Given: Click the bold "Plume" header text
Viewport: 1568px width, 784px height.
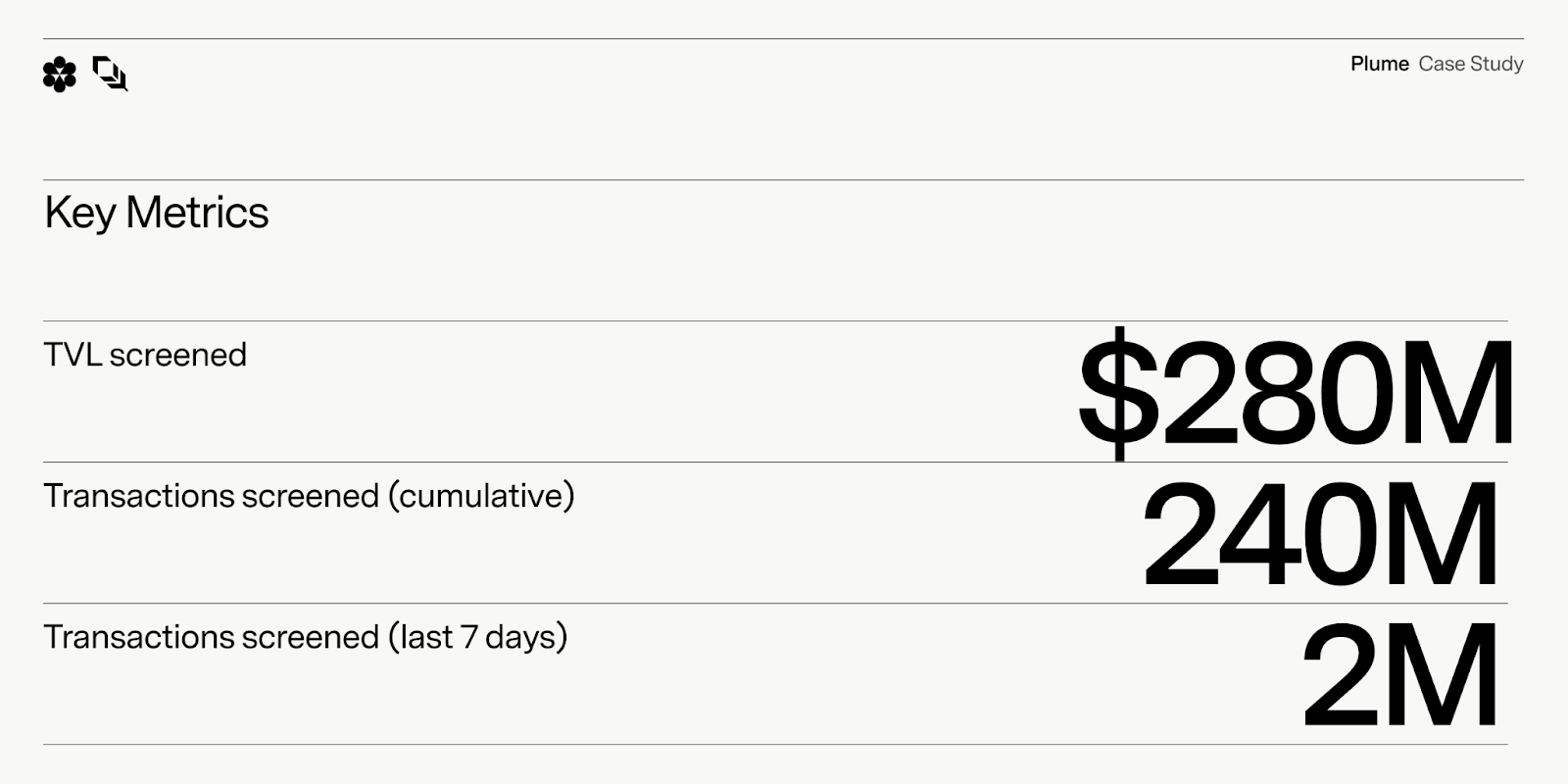Looking at the screenshot, I should coord(1379,64).
